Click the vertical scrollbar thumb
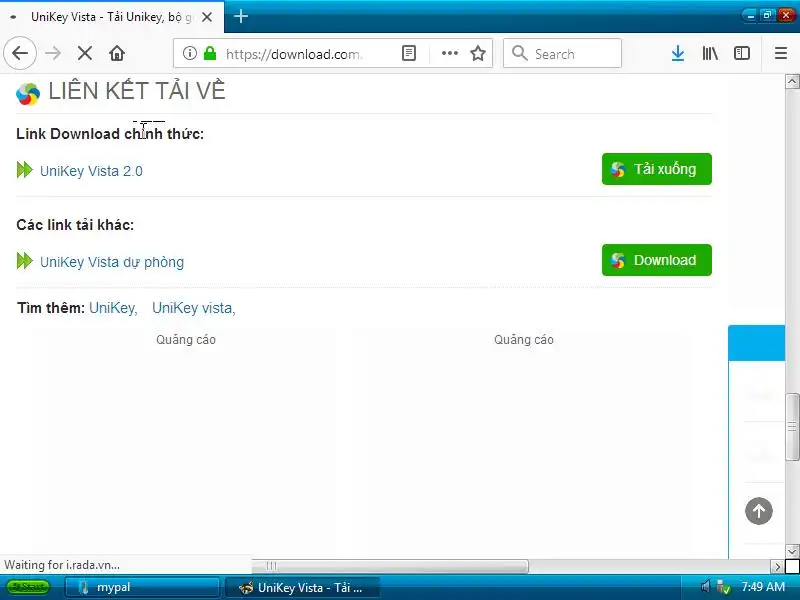The height and width of the screenshot is (600, 800). pos(792,427)
